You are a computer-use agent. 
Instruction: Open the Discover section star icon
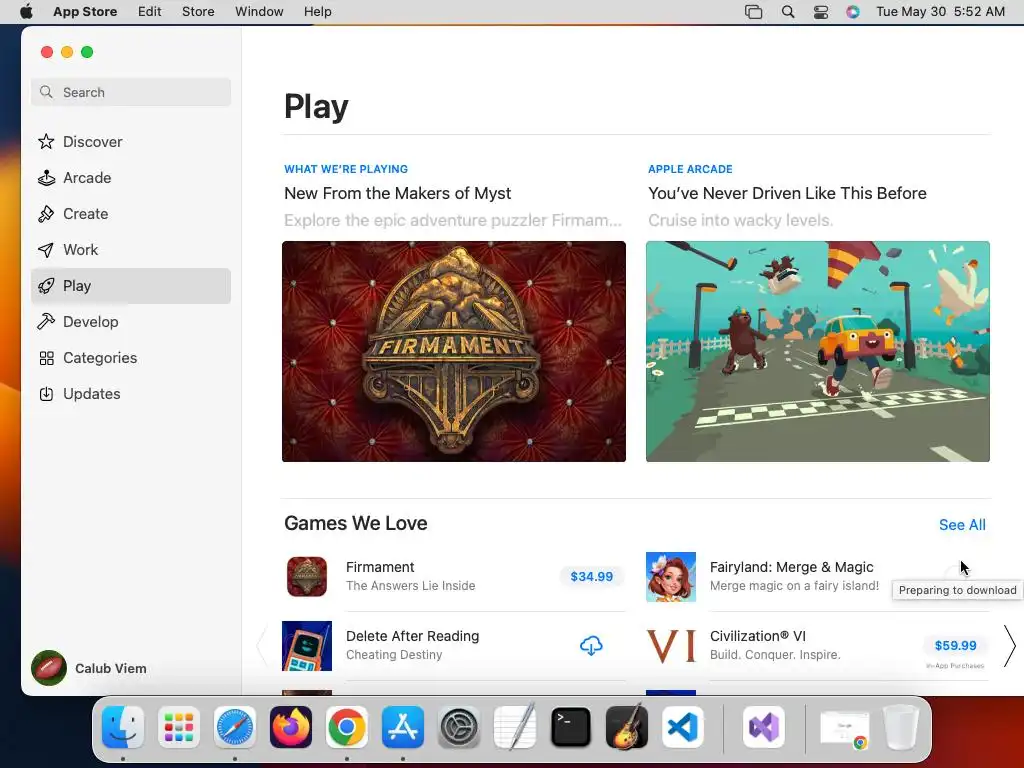[x=46, y=142]
